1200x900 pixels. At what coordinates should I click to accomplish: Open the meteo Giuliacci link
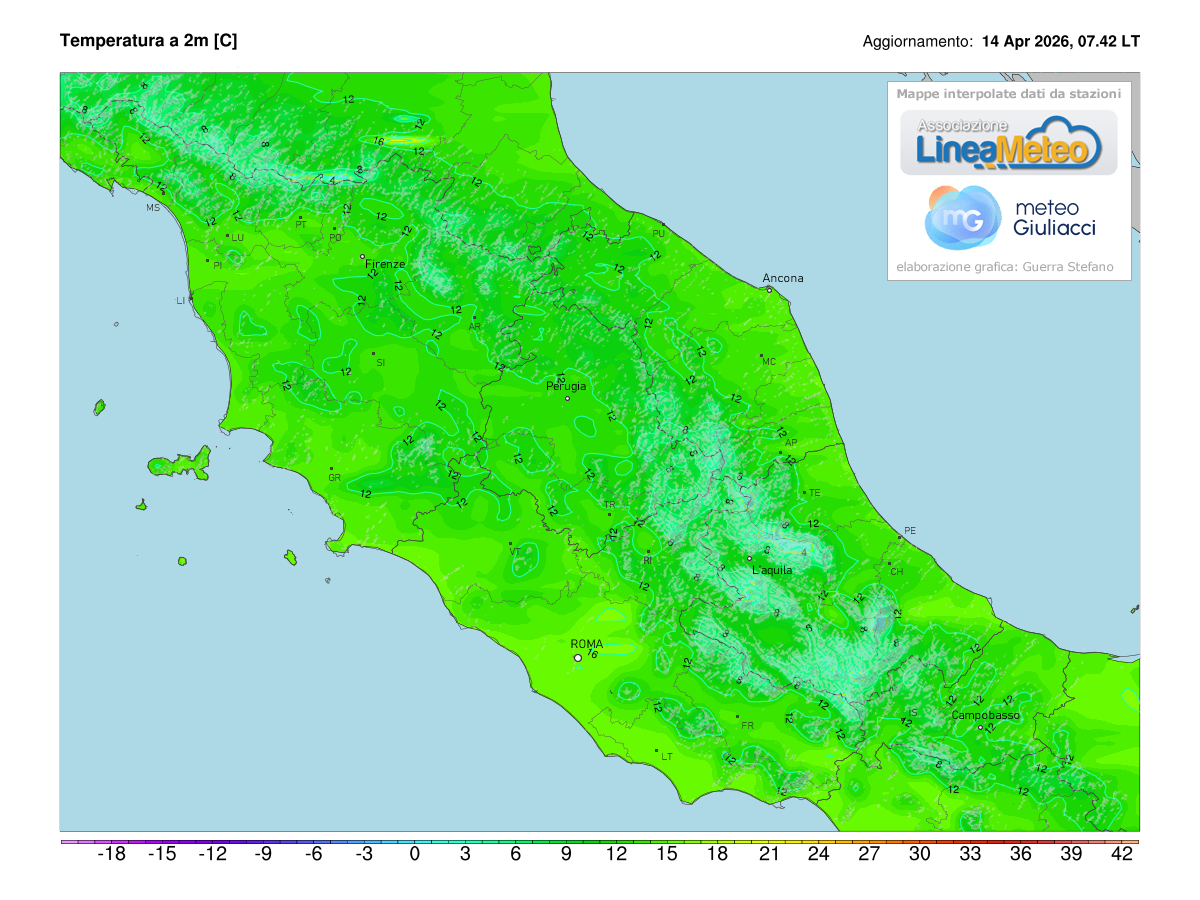[x=1056, y=218]
